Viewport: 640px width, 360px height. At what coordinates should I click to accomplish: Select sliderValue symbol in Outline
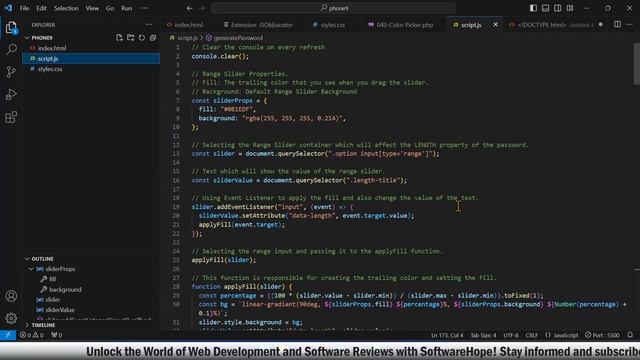[x=60, y=310]
